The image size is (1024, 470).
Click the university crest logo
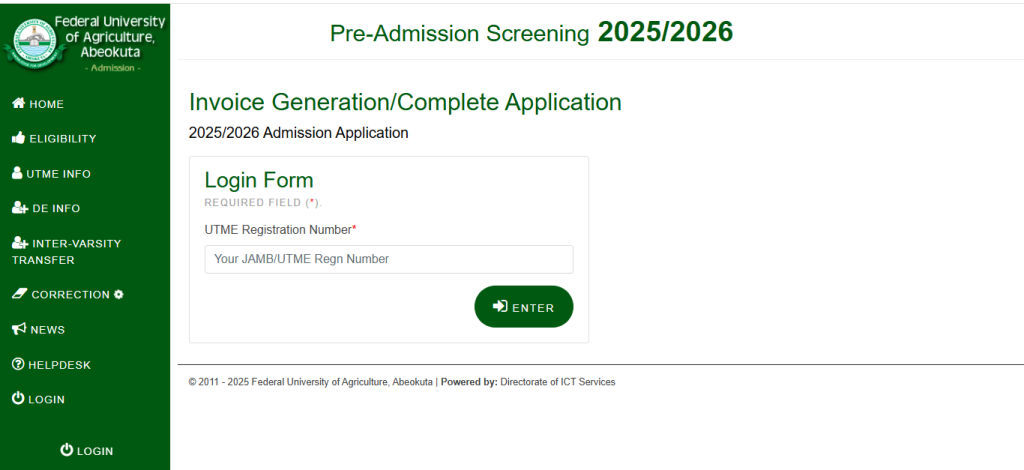click(x=34, y=43)
